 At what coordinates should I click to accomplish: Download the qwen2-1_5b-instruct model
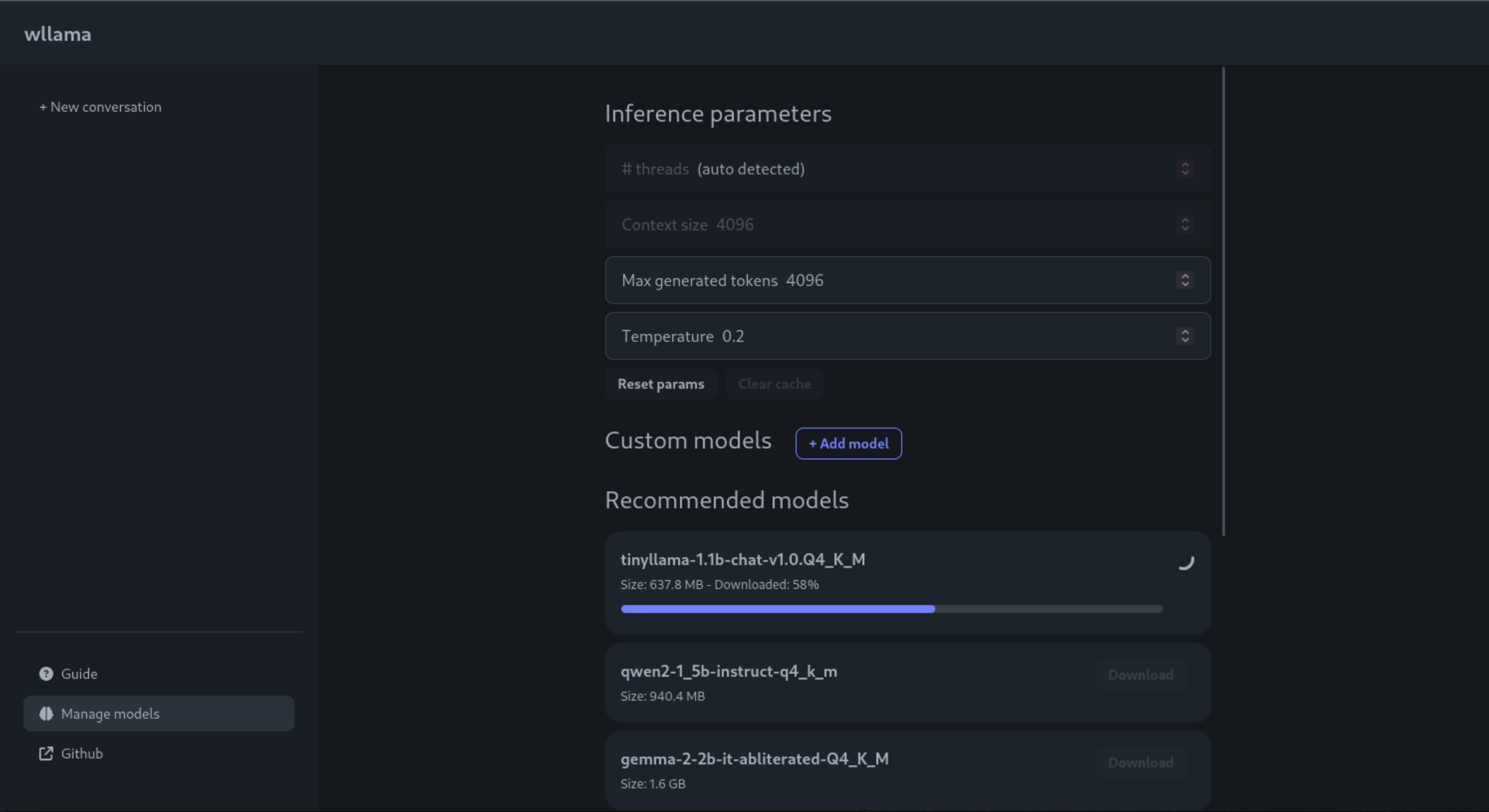1140,675
